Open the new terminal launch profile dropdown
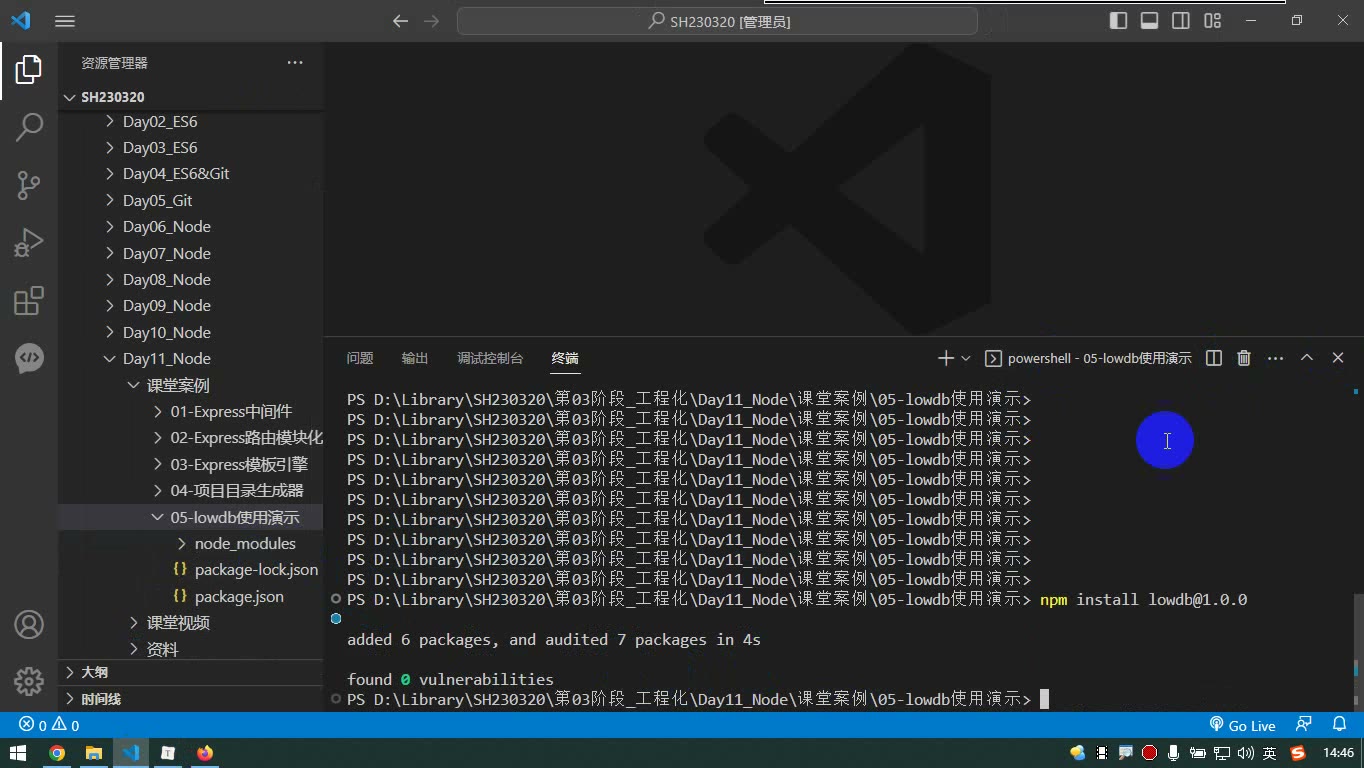 (x=966, y=358)
